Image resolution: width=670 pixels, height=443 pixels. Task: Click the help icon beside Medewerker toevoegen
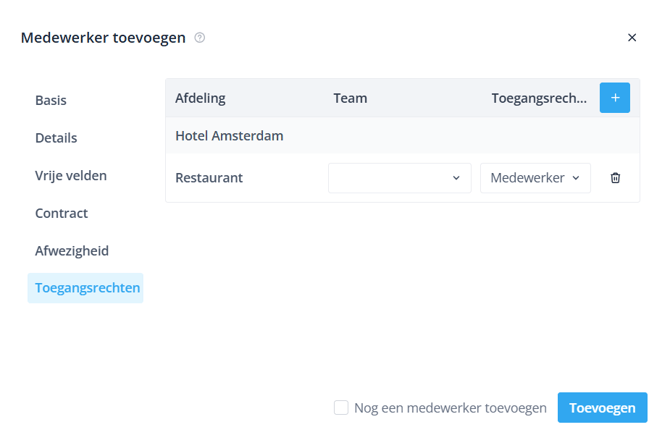(x=200, y=38)
